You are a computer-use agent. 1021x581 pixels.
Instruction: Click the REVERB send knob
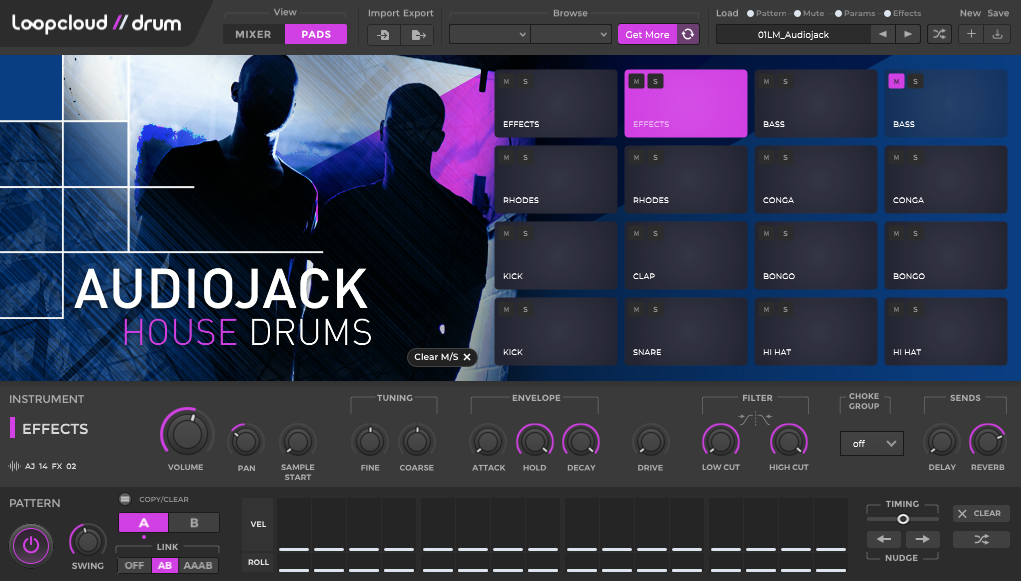[x=988, y=442]
